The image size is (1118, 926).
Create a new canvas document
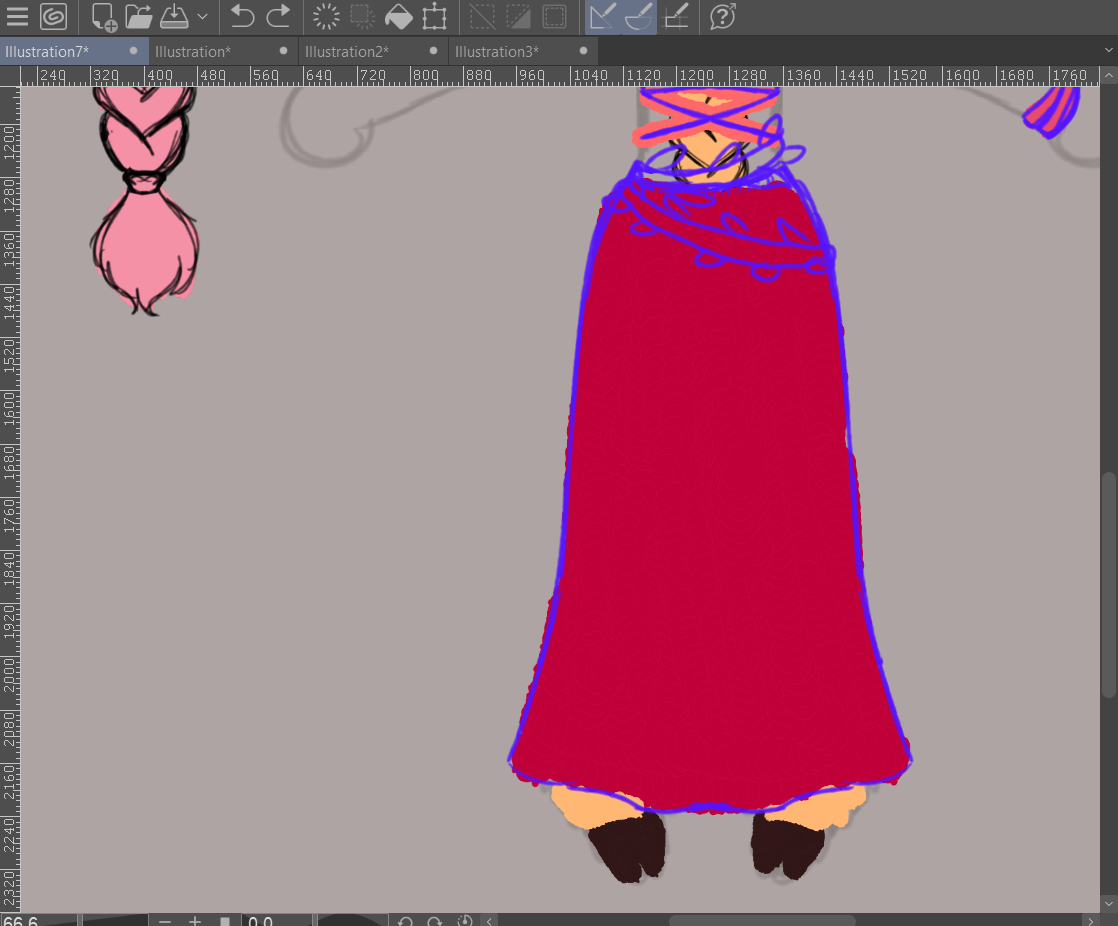tap(103, 17)
